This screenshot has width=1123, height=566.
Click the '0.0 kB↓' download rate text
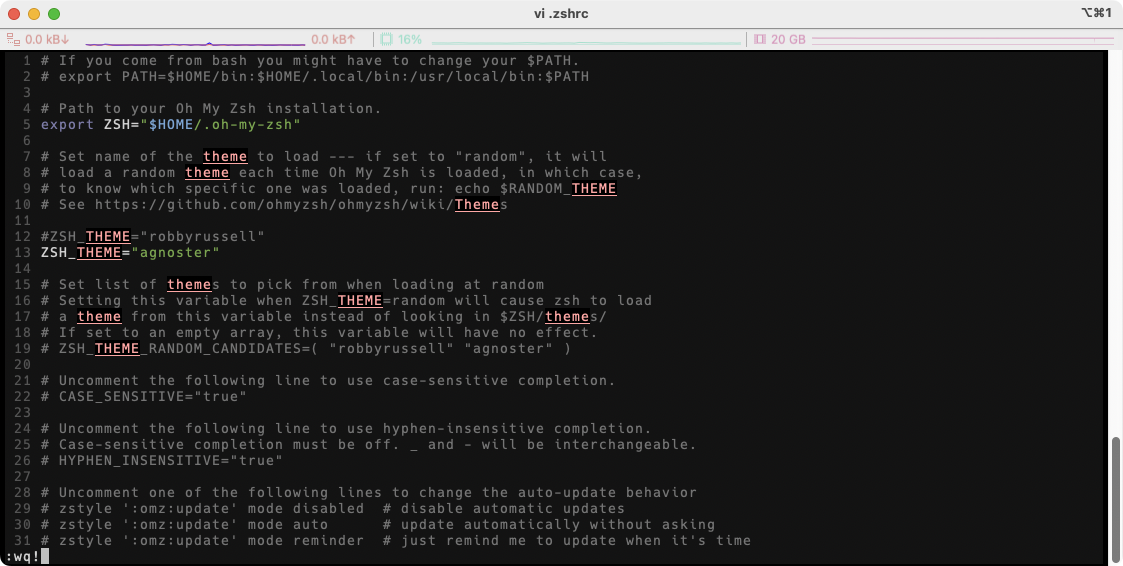tap(47, 39)
